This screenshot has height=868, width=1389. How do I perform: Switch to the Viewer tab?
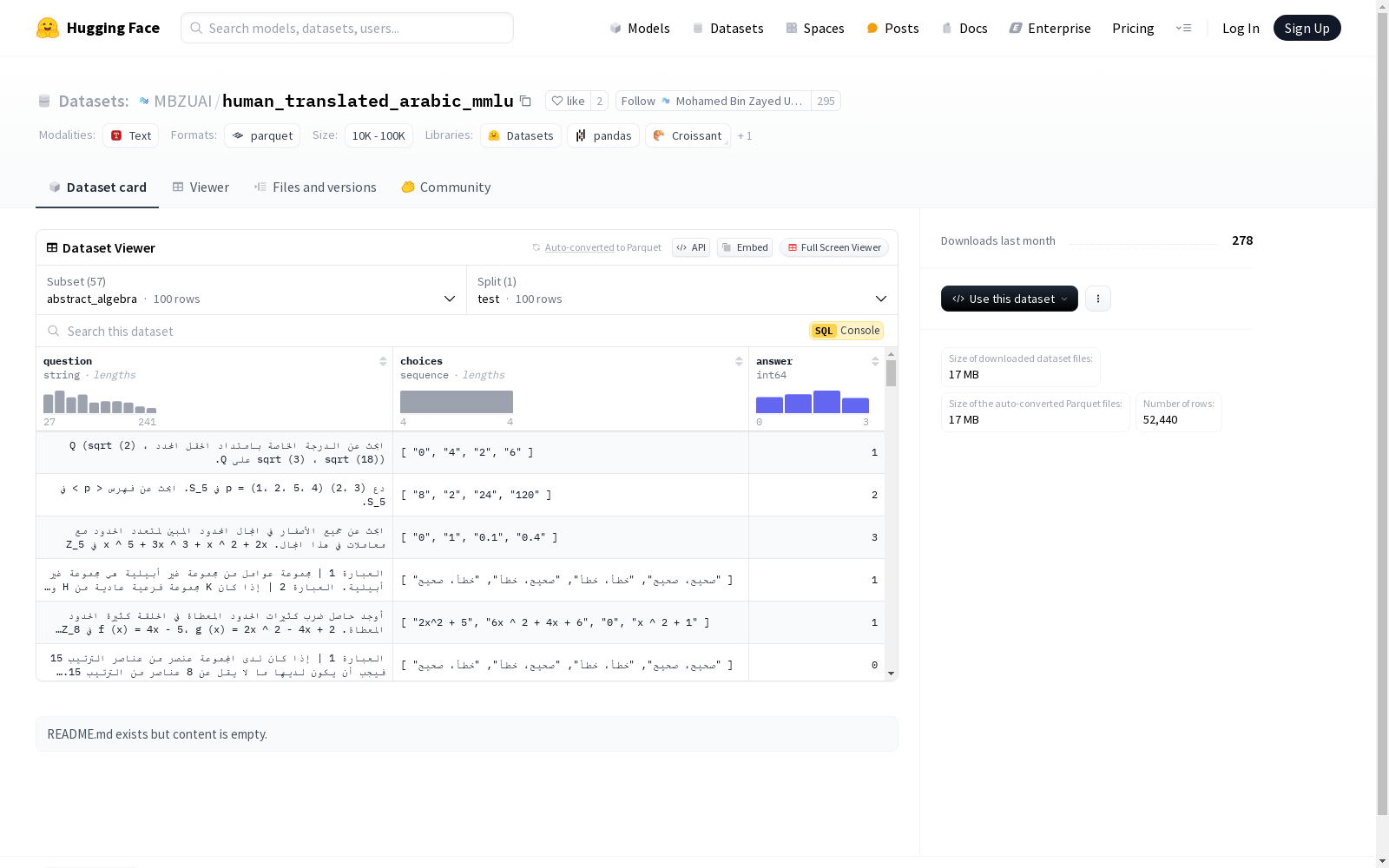(x=201, y=187)
